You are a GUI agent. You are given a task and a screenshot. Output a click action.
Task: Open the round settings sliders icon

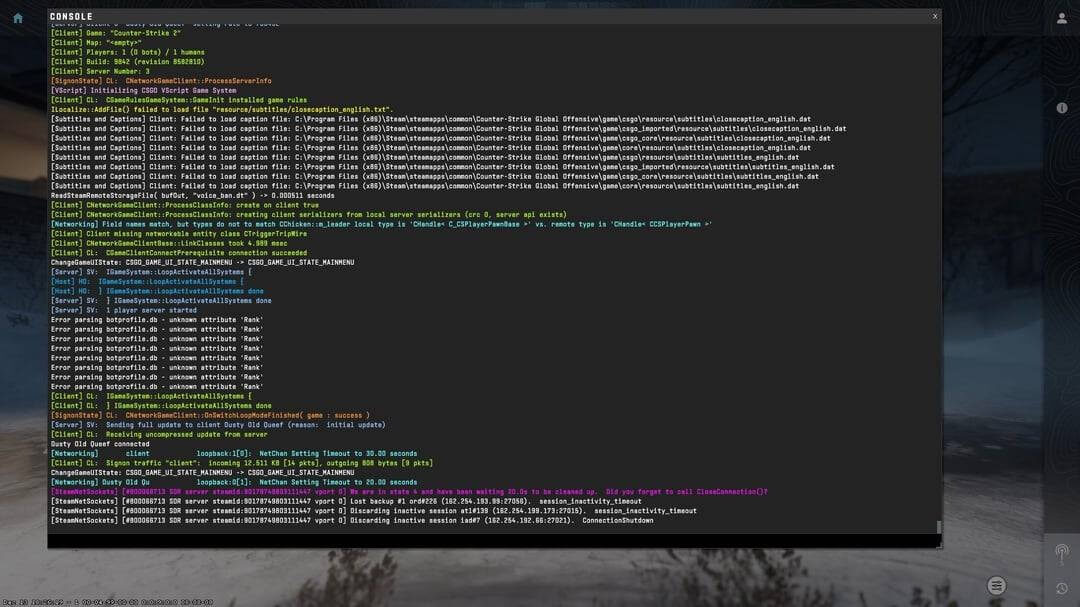click(996, 586)
